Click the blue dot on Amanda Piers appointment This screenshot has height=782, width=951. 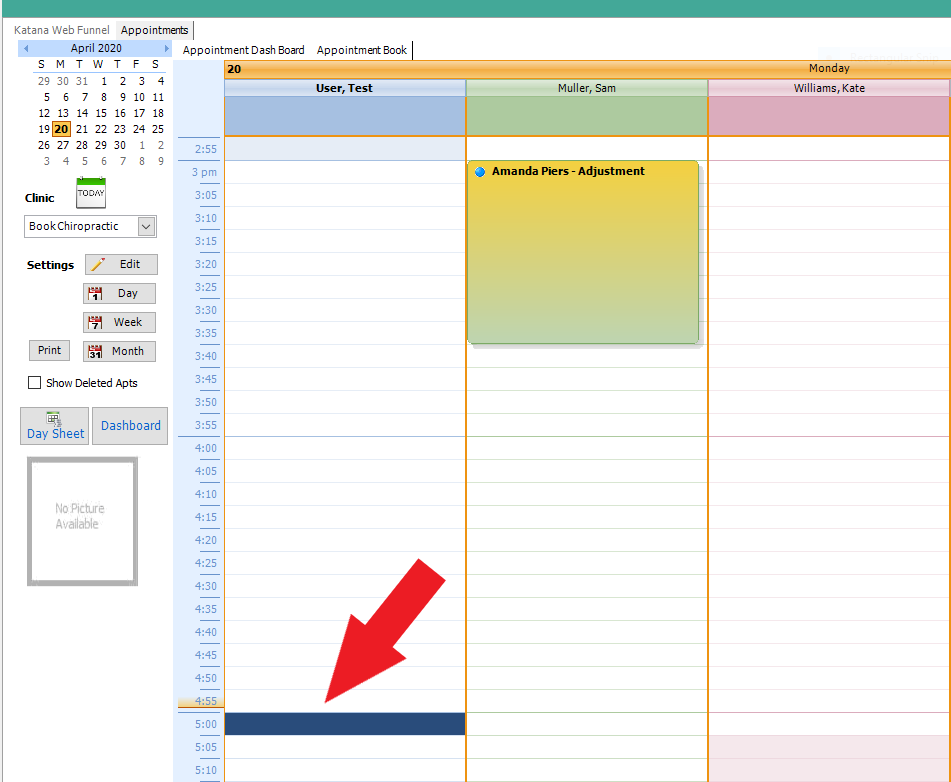point(480,172)
